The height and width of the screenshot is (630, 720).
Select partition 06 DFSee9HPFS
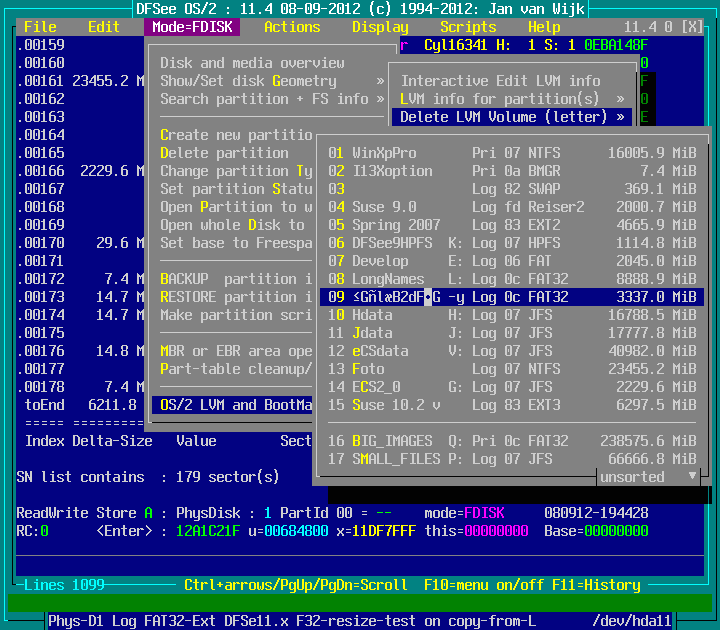(x=511, y=243)
